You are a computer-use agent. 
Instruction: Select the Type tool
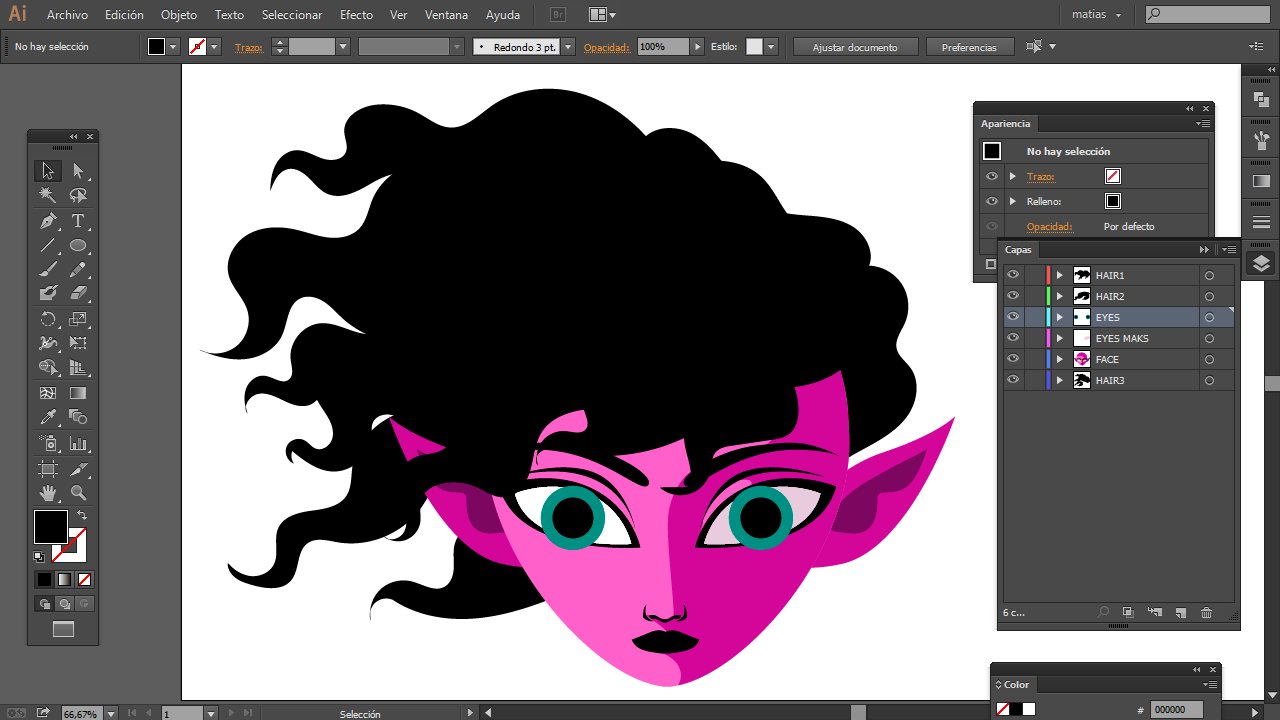78,221
